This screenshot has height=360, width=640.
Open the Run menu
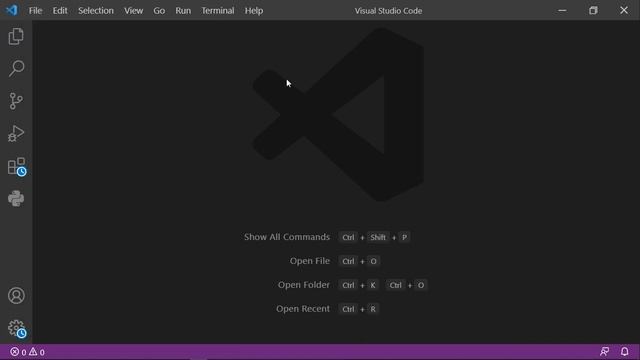pos(183,11)
